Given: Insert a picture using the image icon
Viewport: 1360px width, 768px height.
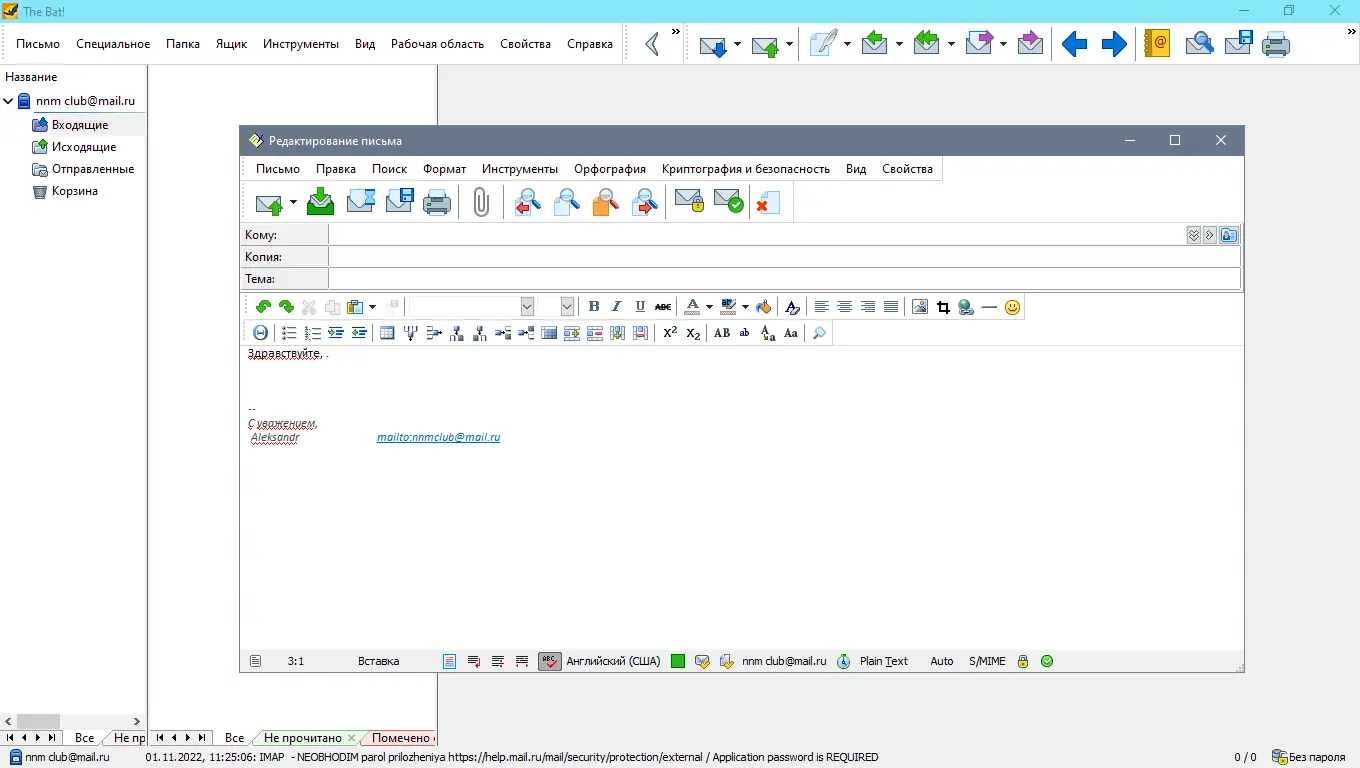Looking at the screenshot, I should click(920, 307).
